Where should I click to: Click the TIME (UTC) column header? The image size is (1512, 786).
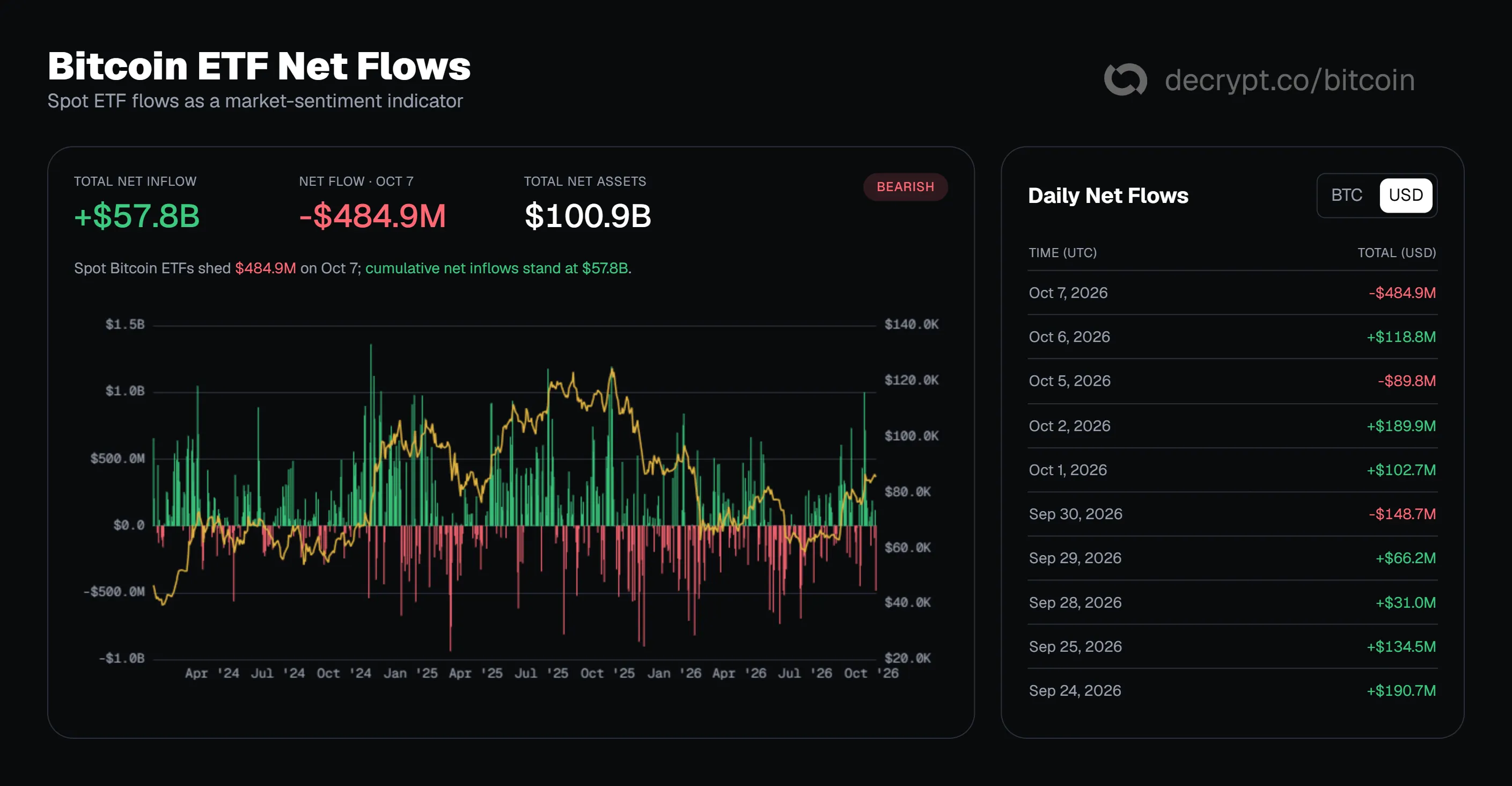1062,252
